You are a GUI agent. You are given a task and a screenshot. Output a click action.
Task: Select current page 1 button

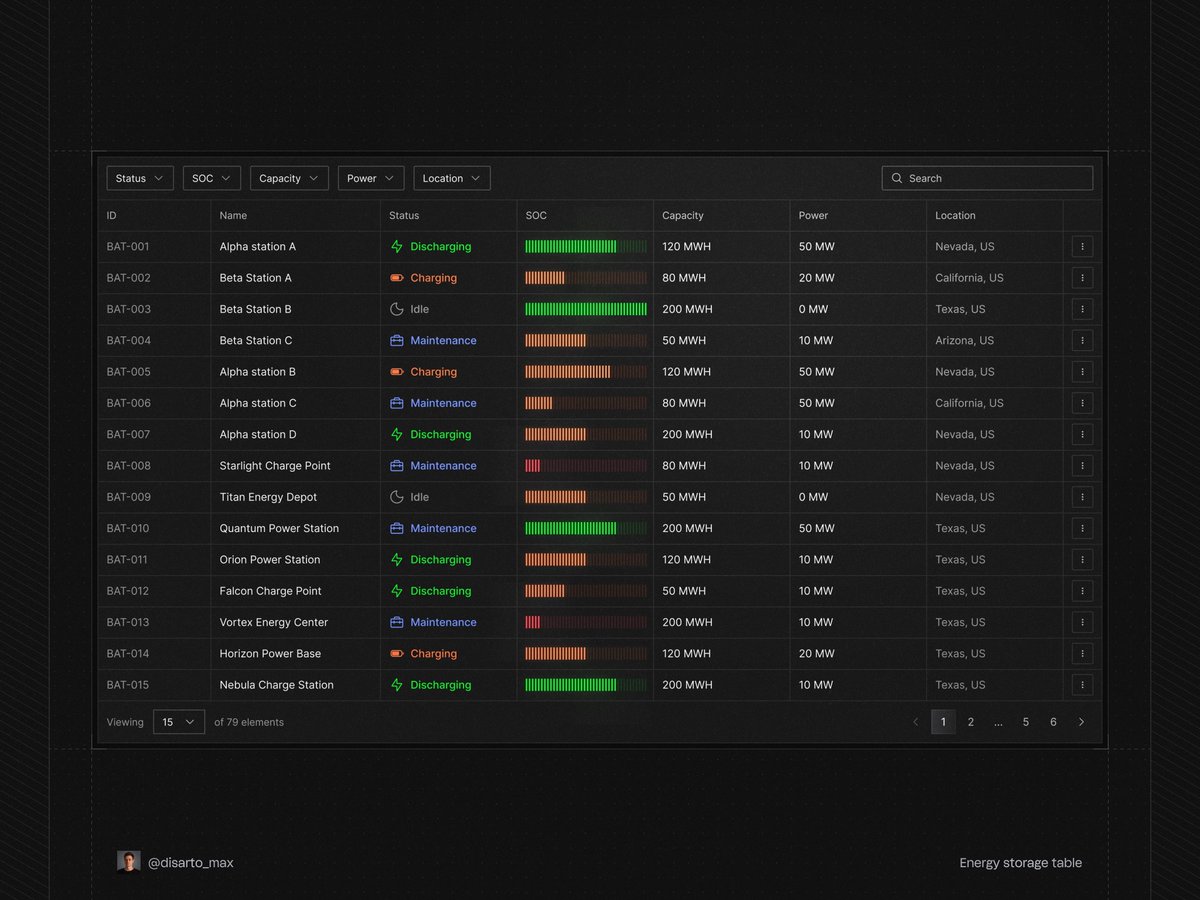pyautogui.click(x=943, y=722)
